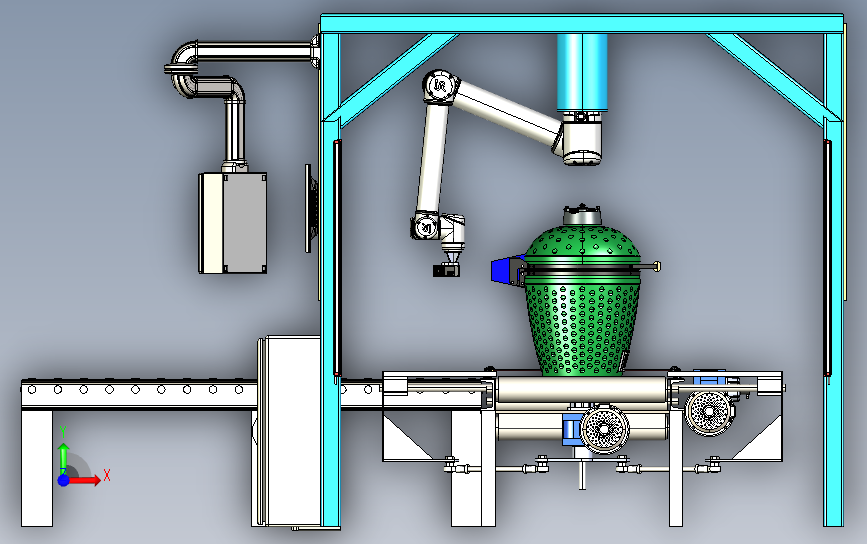Select the gray wall-mounted electrical enclosure

pos(233,223)
